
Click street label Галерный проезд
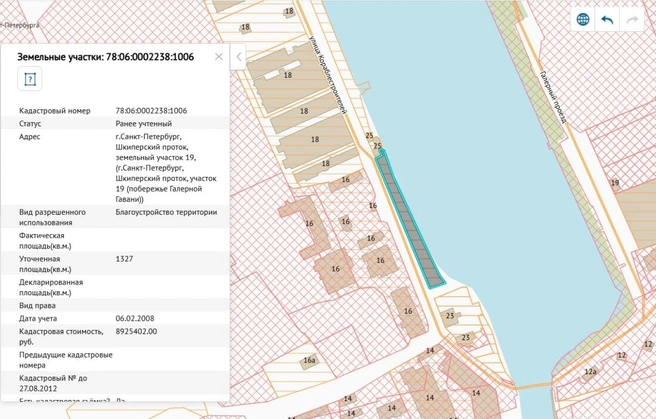pyautogui.click(x=553, y=97)
